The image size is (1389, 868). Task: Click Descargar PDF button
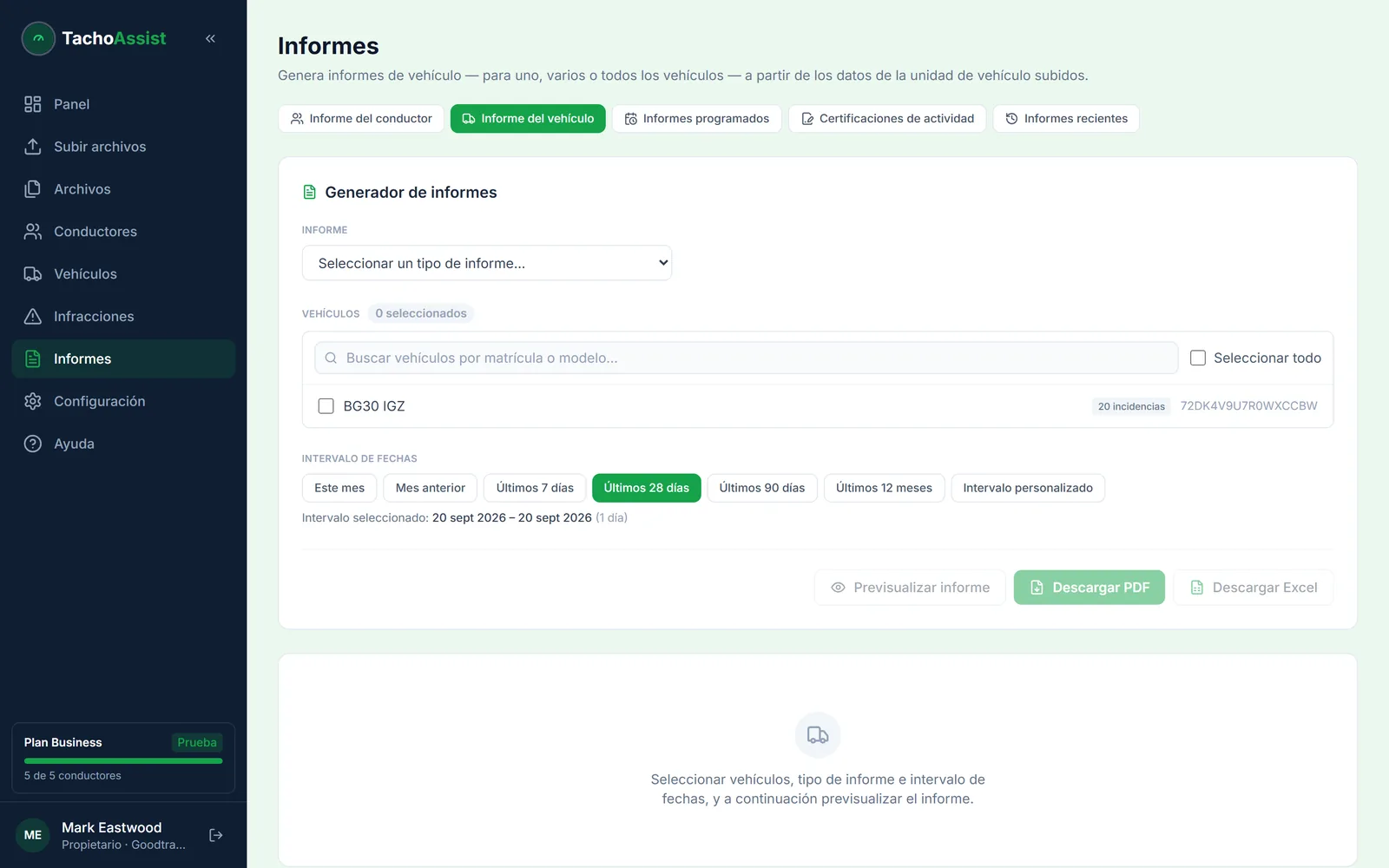[1089, 588]
